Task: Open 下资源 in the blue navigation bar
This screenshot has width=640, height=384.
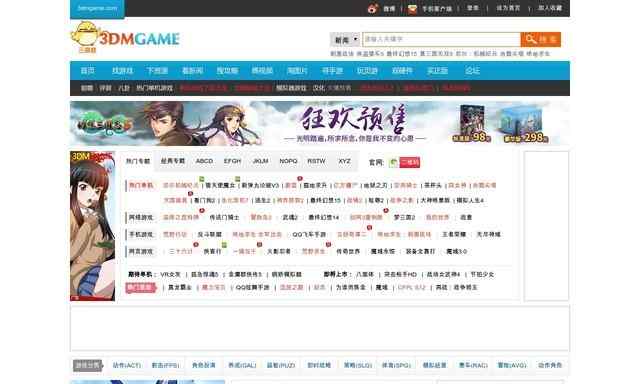Action: [157, 71]
